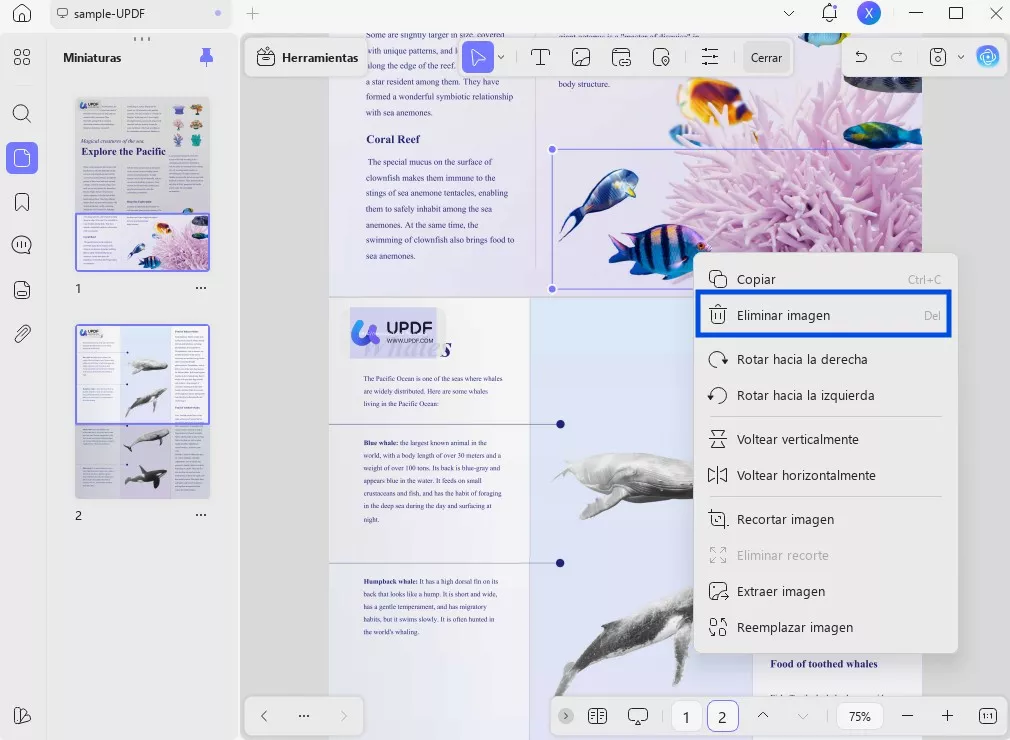The width and height of the screenshot is (1010, 740).
Task: Choose Extraer imagen from the menu
Action: coord(825,591)
